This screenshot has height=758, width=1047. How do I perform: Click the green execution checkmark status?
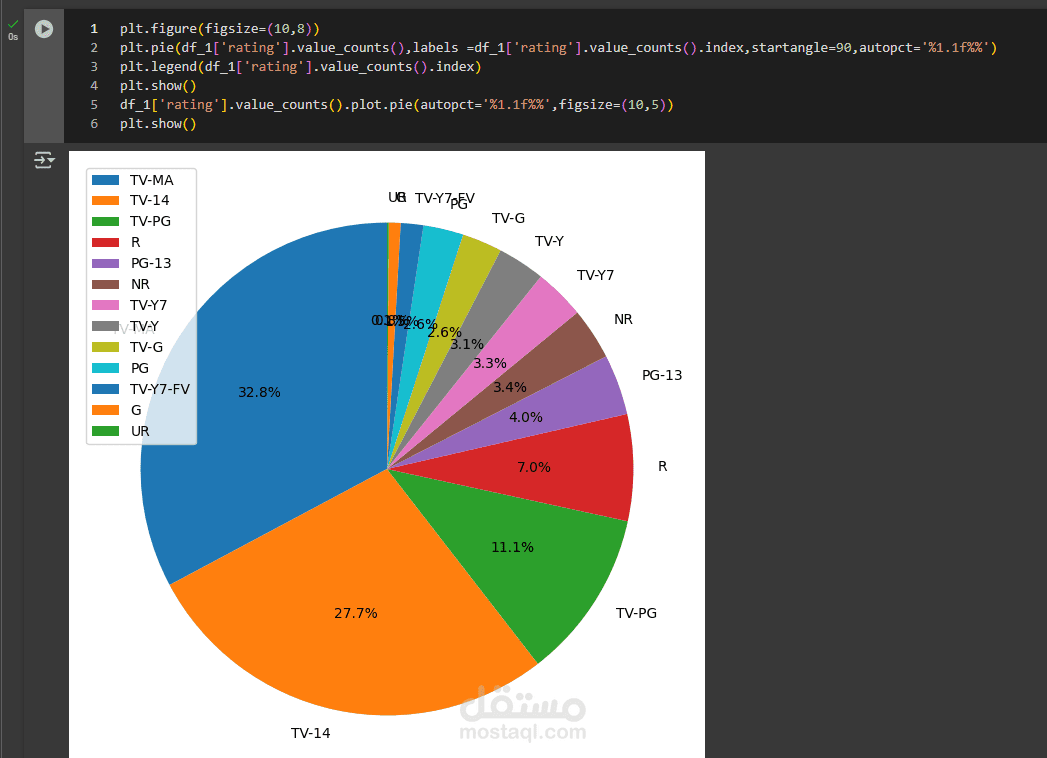[x=13, y=24]
